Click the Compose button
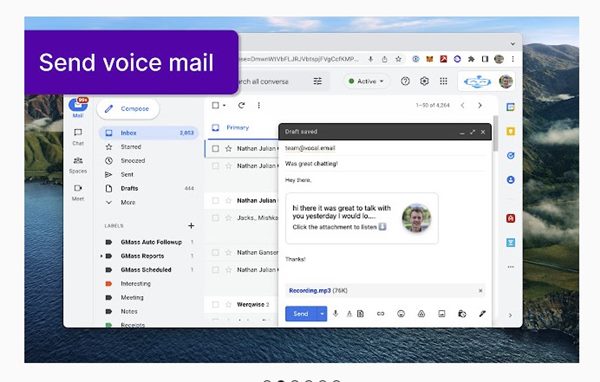600x382 pixels. 128,109
